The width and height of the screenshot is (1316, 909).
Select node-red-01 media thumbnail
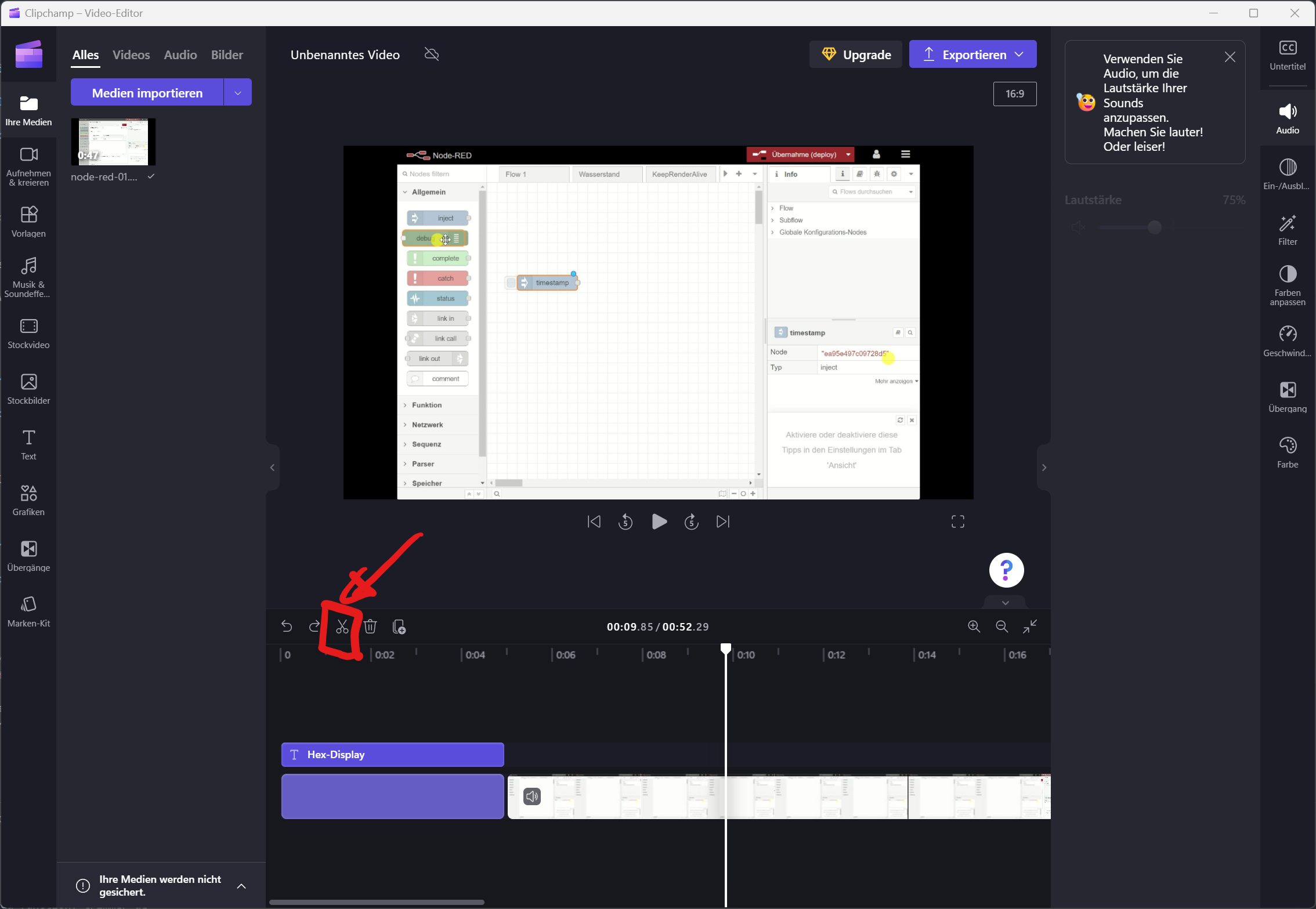(x=113, y=142)
